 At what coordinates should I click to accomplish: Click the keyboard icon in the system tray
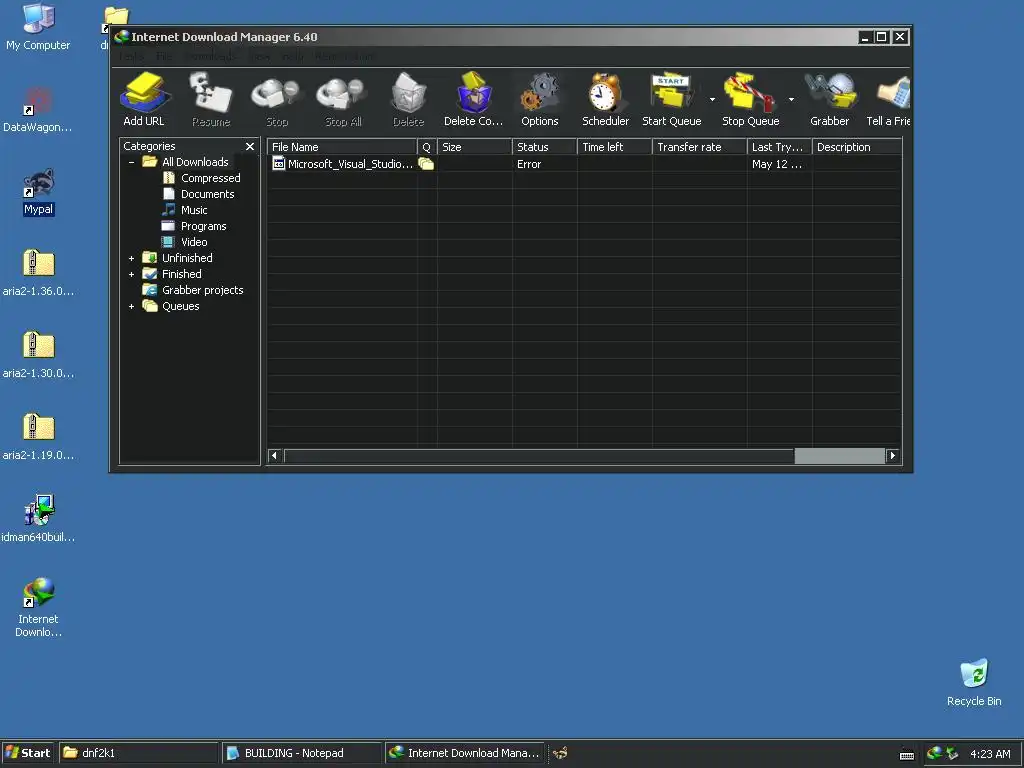click(906, 754)
